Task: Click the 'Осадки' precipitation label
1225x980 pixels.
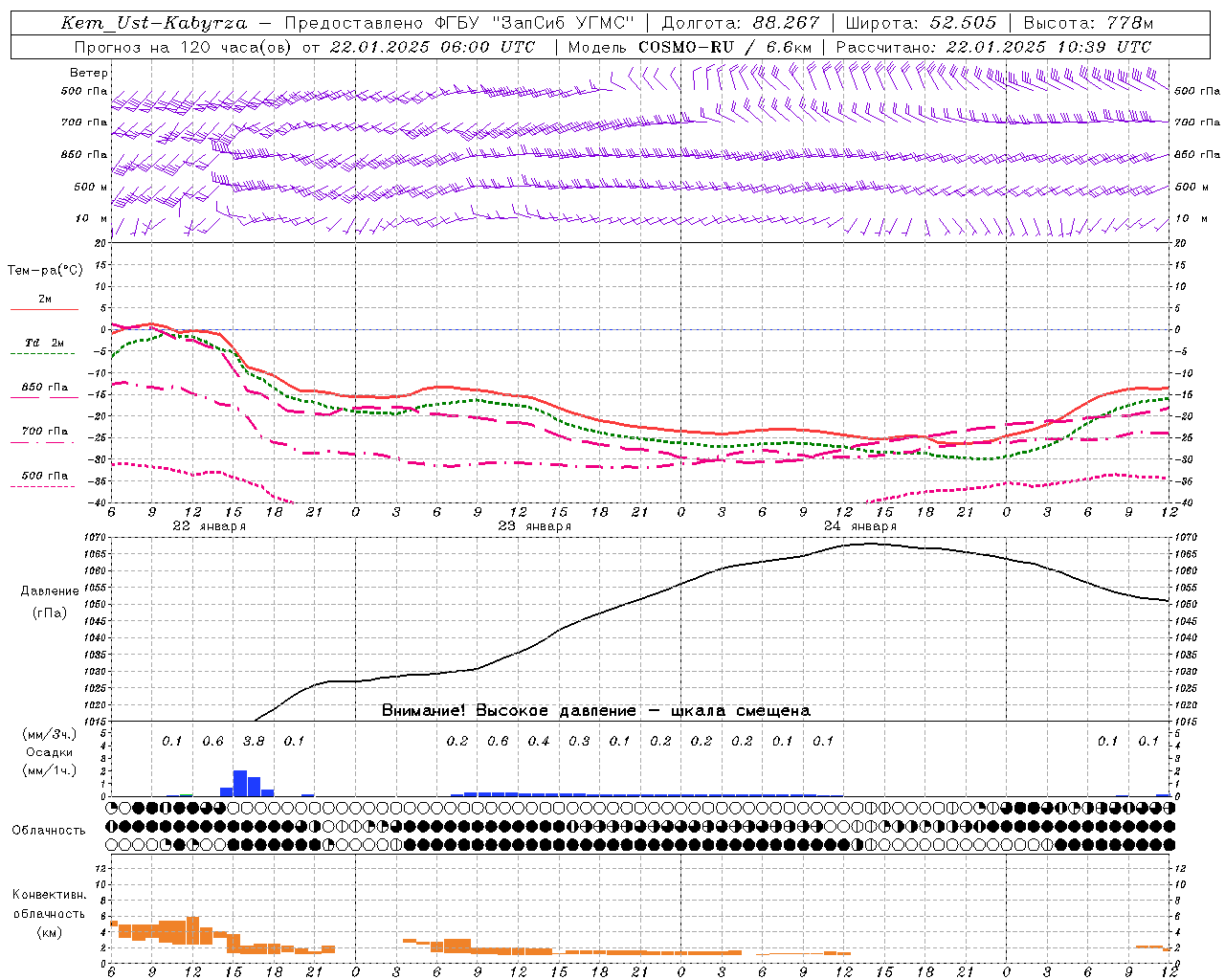Action: pyautogui.click(x=50, y=752)
